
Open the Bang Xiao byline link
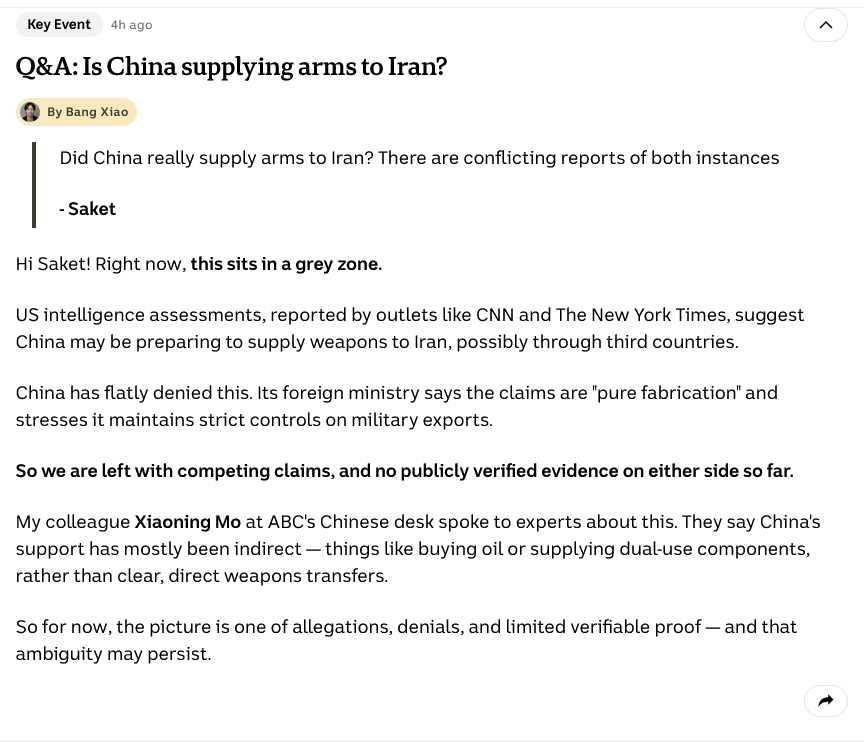pyautogui.click(x=88, y=112)
